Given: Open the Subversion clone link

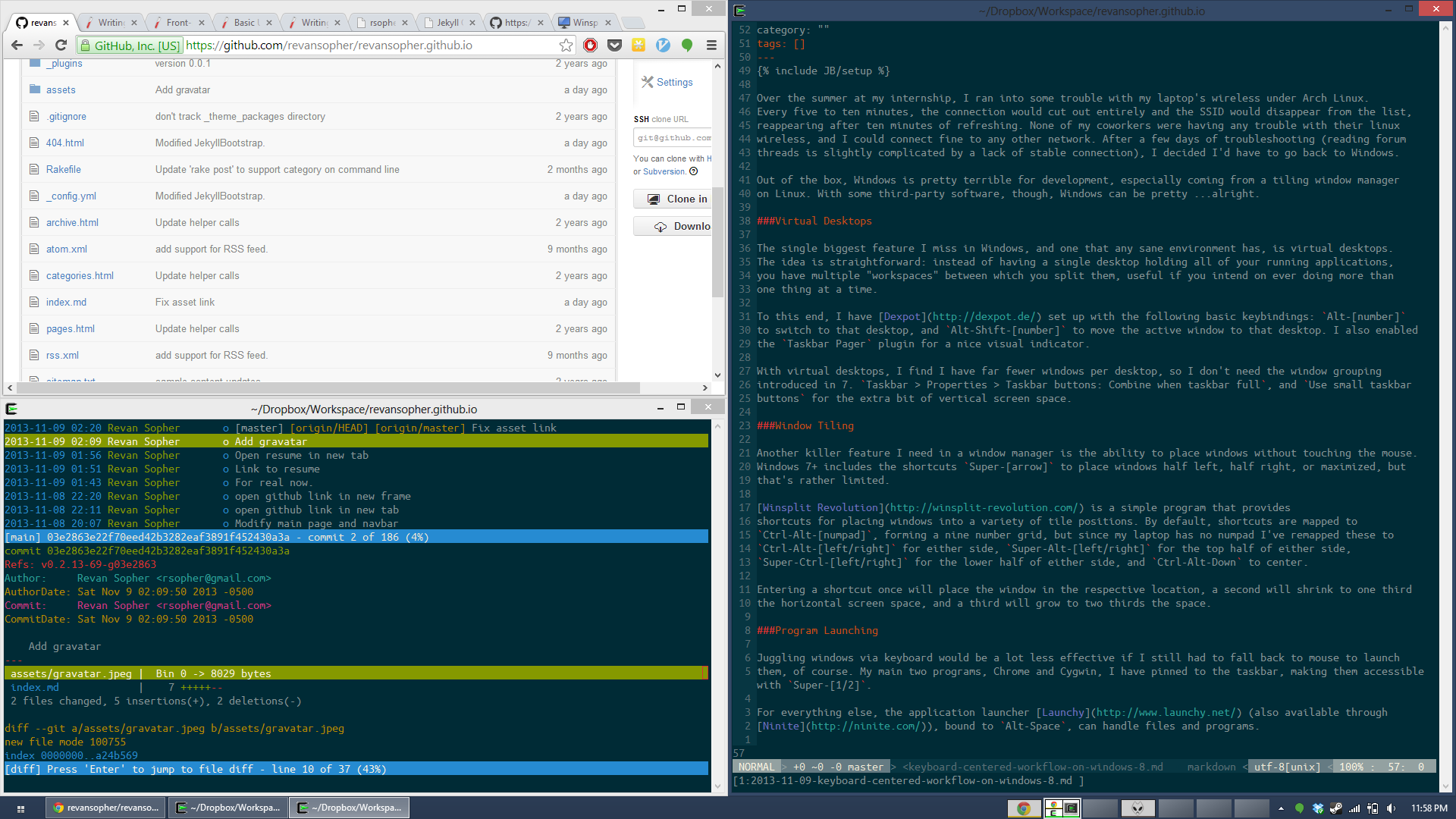Looking at the screenshot, I should [x=664, y=171].
